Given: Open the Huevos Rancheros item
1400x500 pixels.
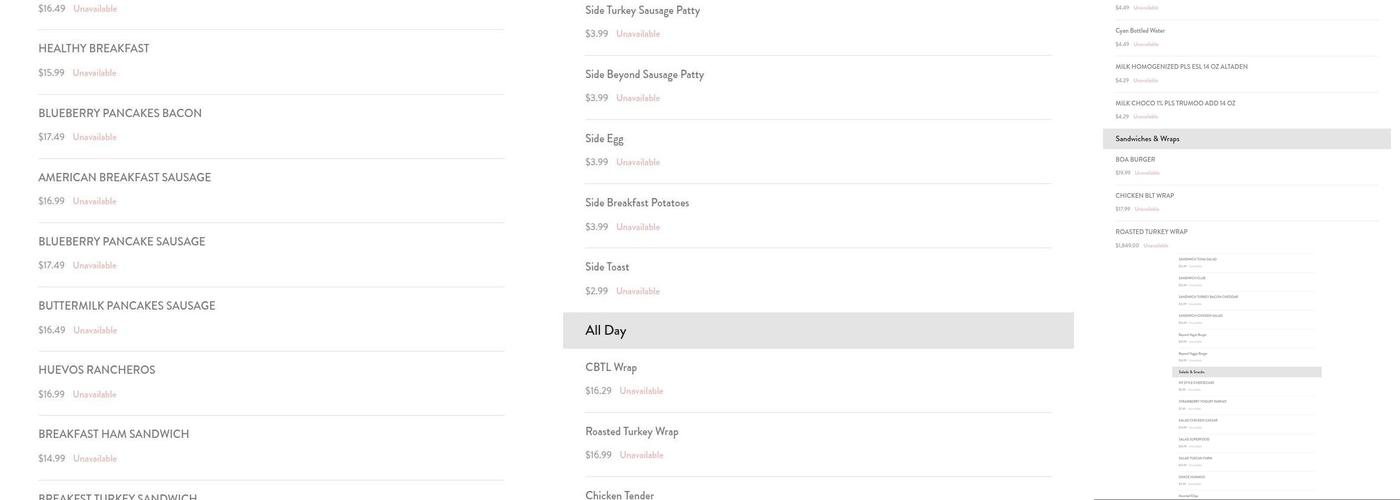Looking at the screenshot, I should 97,370.
